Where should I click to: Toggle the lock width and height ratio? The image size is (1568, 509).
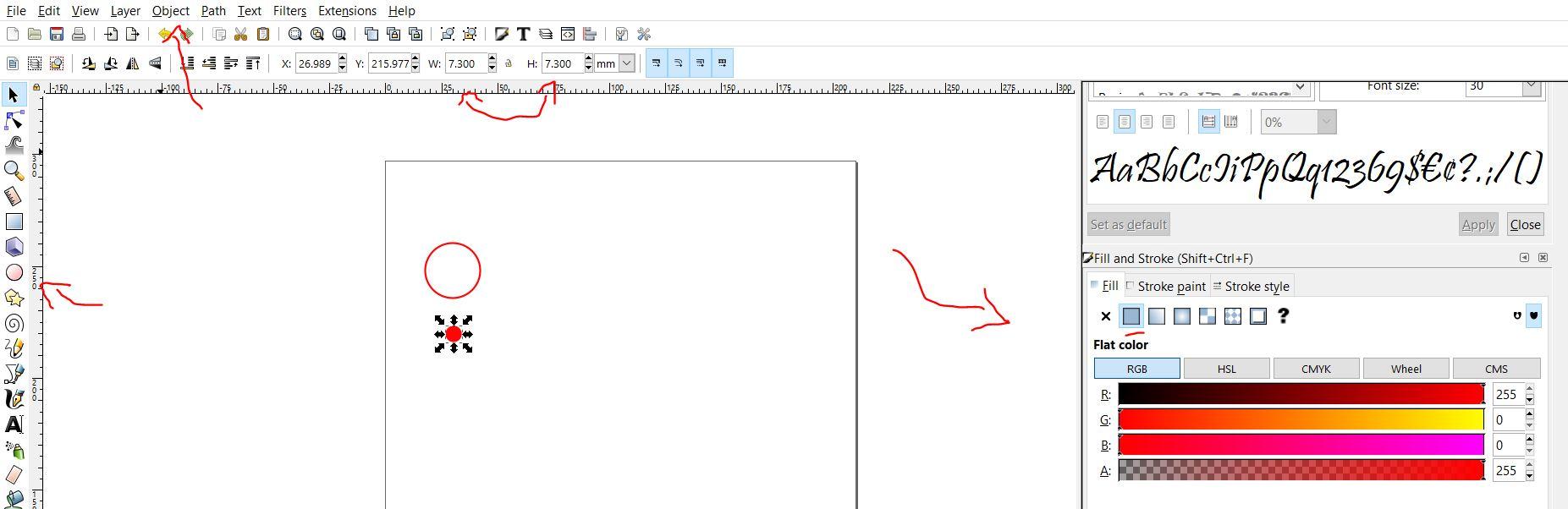(509, 63)
